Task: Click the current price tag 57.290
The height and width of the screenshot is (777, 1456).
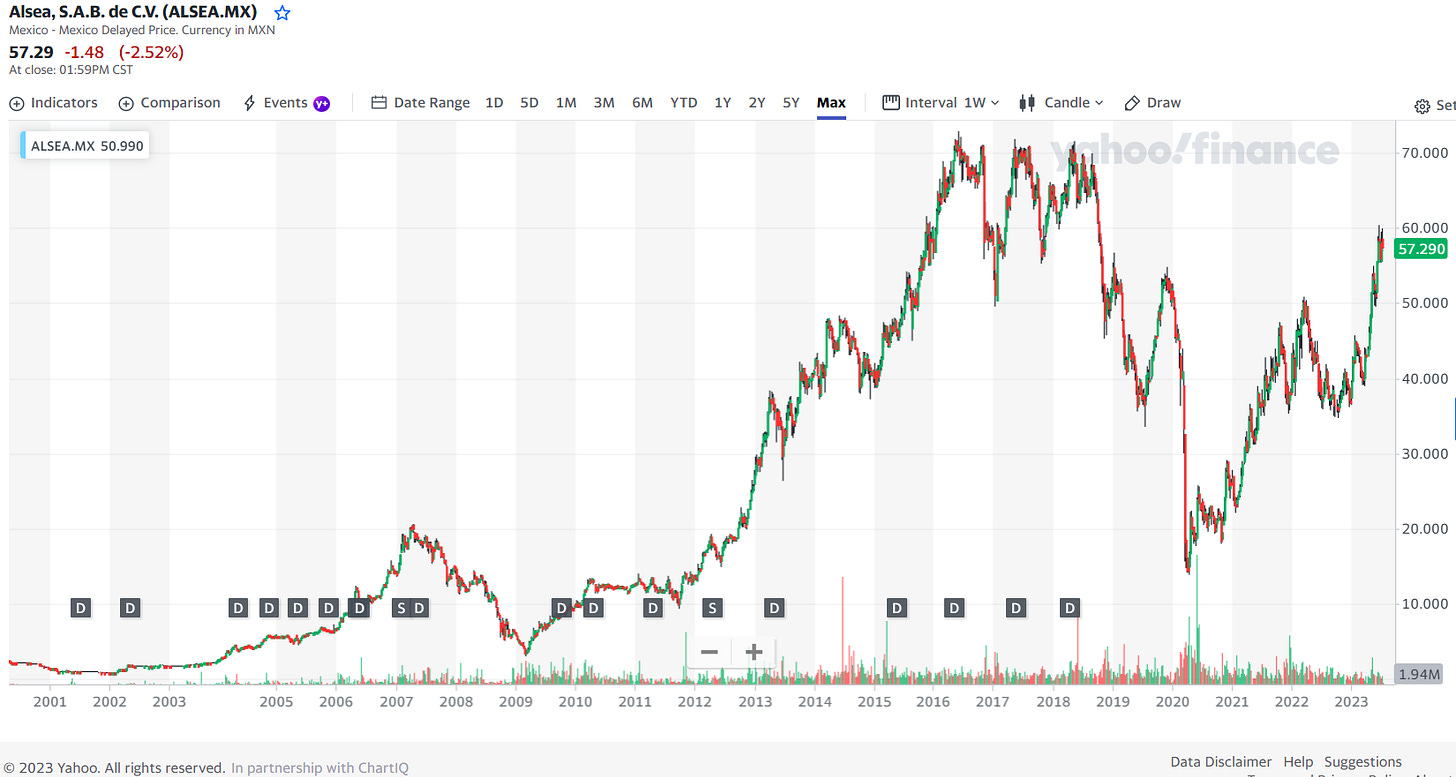Action: [x=1421, y=249]
